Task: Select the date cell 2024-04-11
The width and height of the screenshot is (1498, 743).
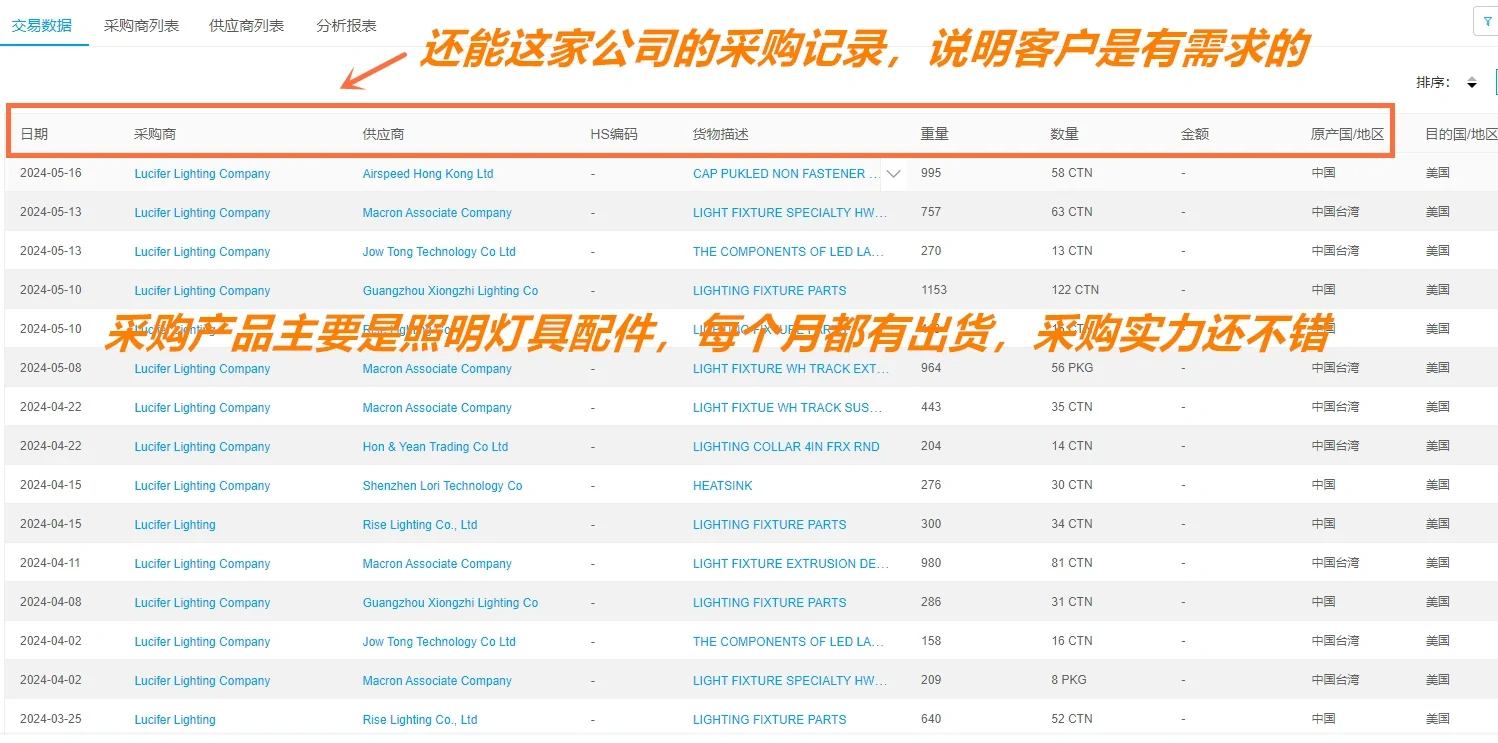Action: tap(51, 563)
